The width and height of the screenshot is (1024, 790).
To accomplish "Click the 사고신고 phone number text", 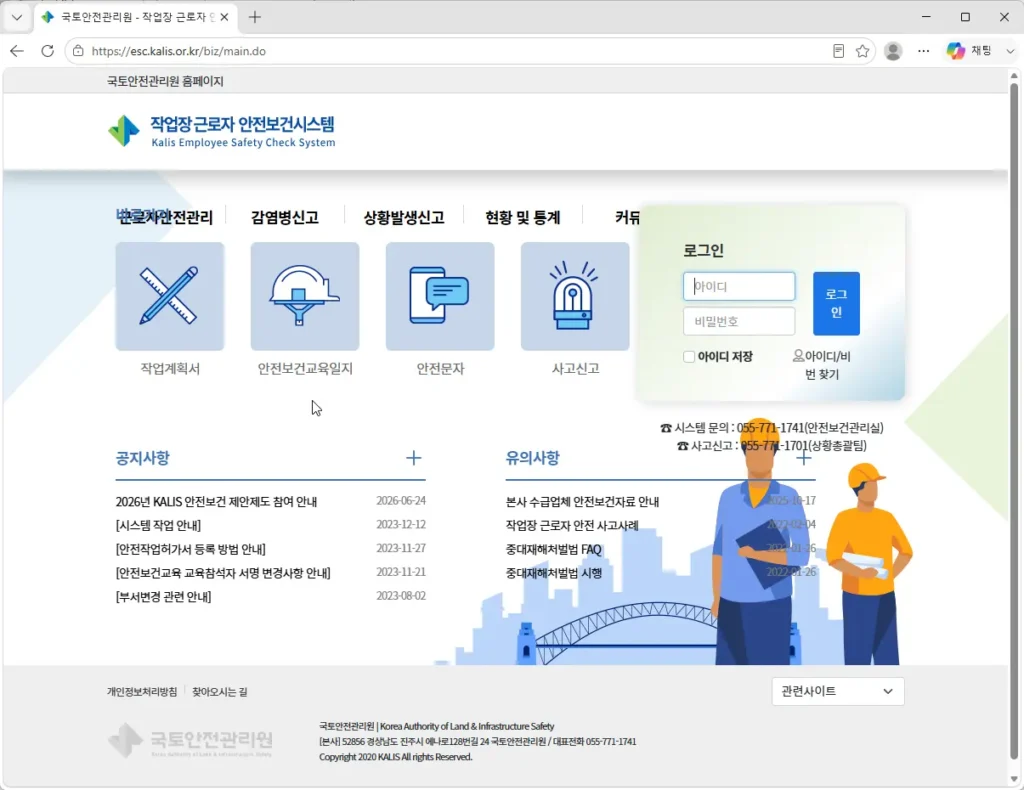I will coord(771,446).
